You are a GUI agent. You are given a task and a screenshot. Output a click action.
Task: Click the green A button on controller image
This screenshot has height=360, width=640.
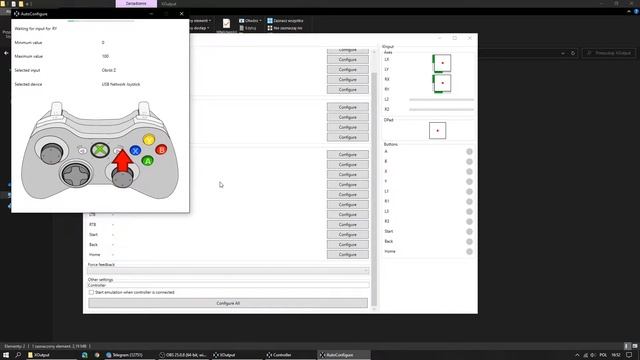coord(148,161)
